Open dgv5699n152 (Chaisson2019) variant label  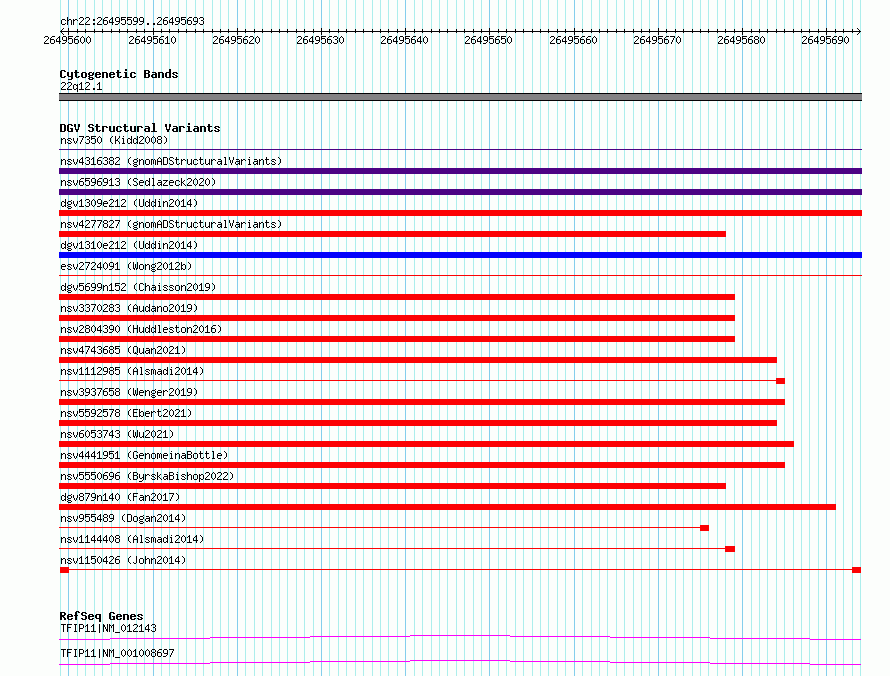click(138, 287)
